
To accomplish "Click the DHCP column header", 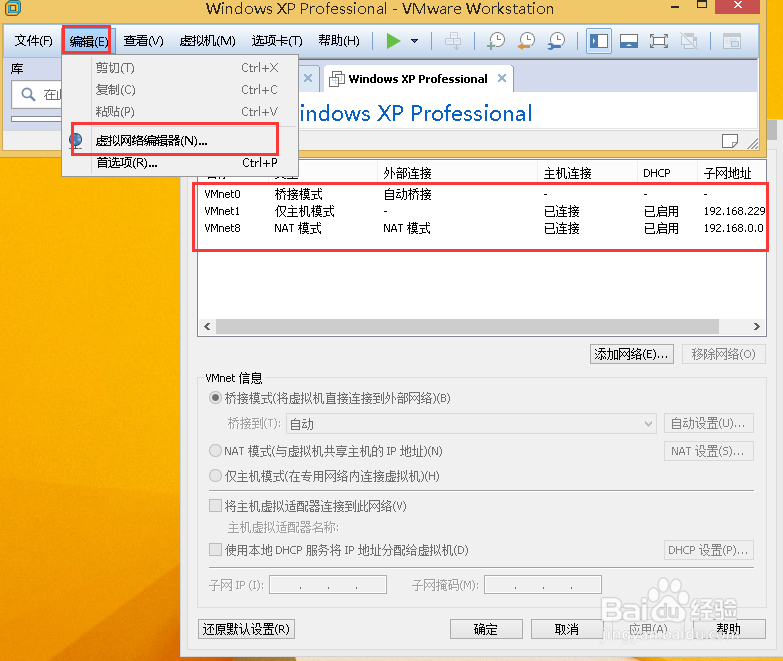I will pos(667,173).
